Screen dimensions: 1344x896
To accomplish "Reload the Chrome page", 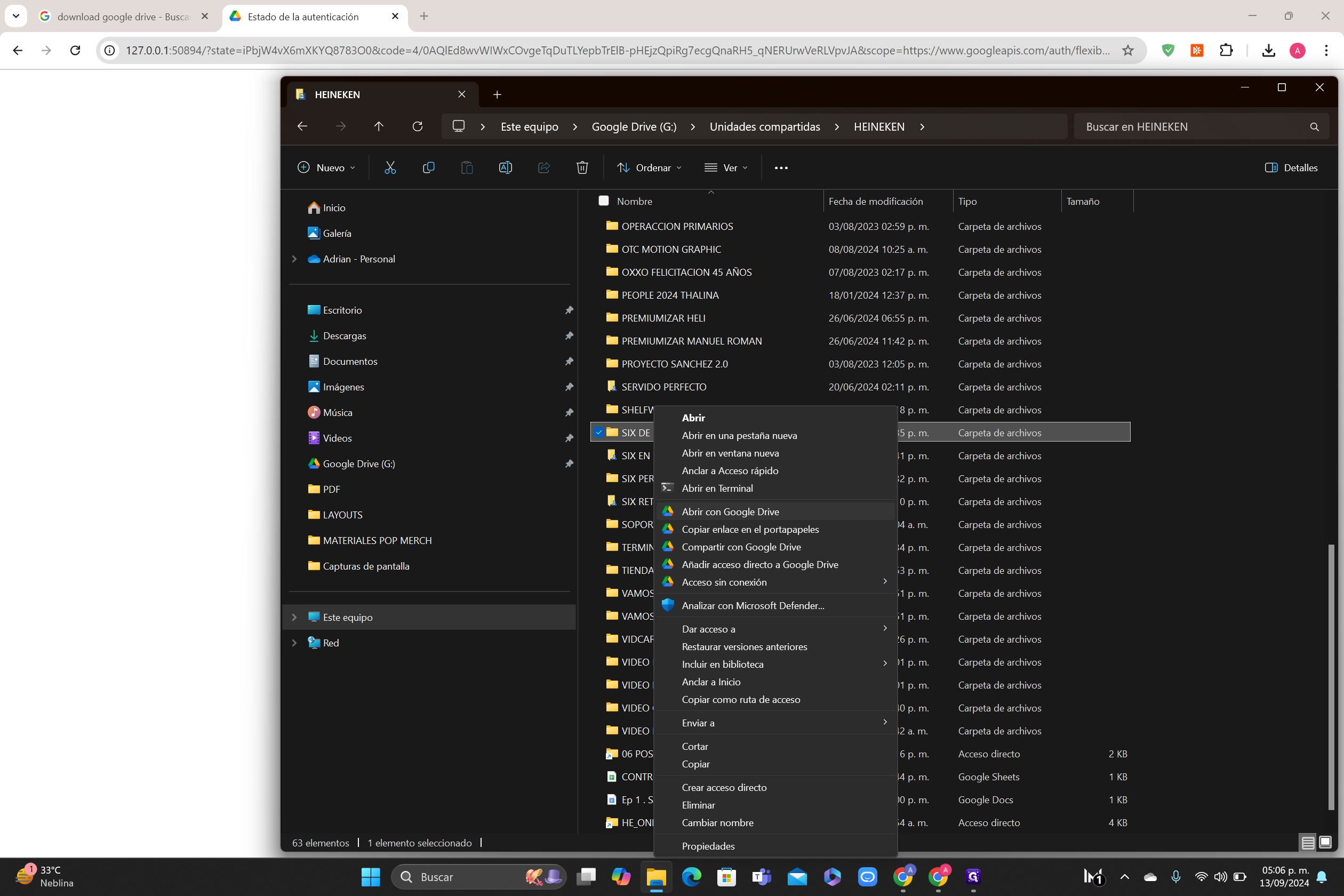I will pos(75,50).
